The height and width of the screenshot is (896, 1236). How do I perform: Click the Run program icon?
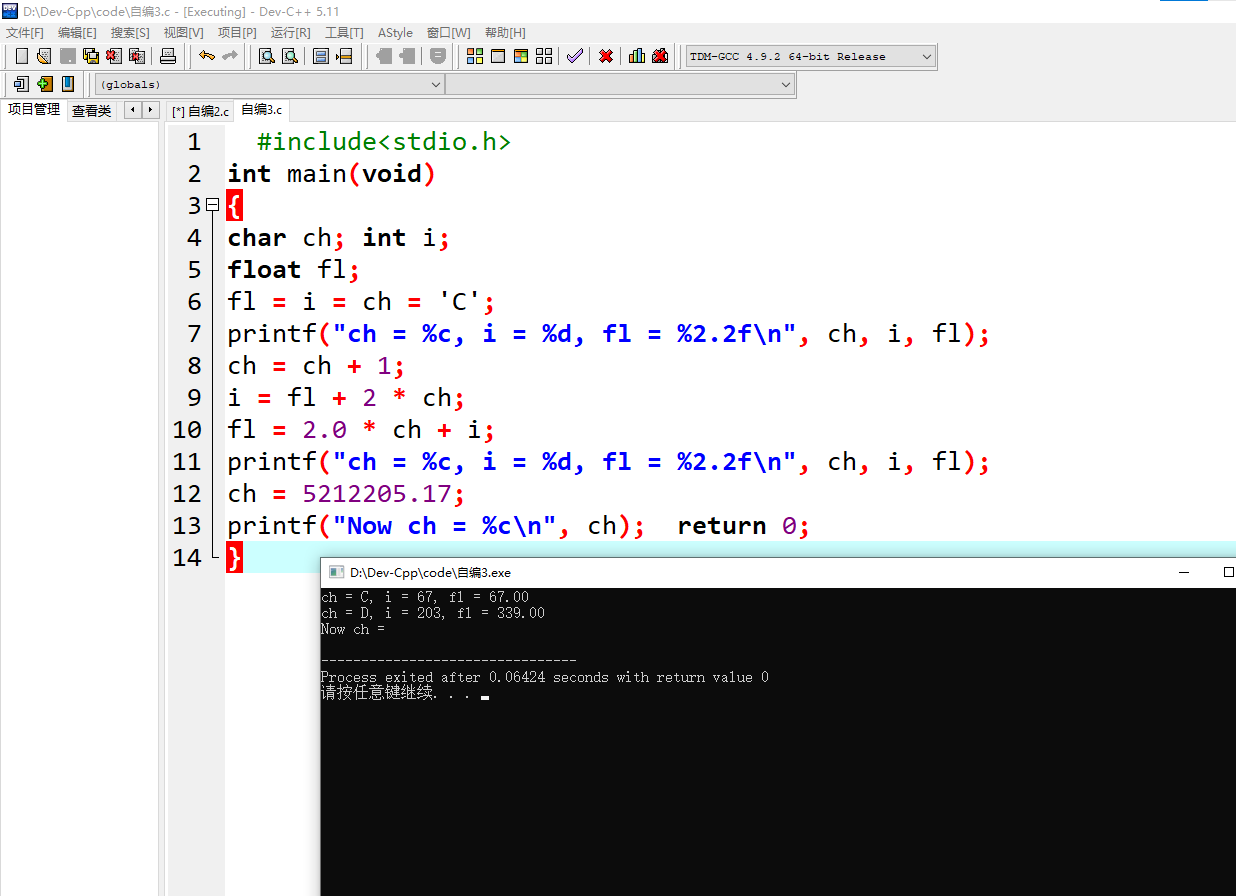tap(497, 56)
